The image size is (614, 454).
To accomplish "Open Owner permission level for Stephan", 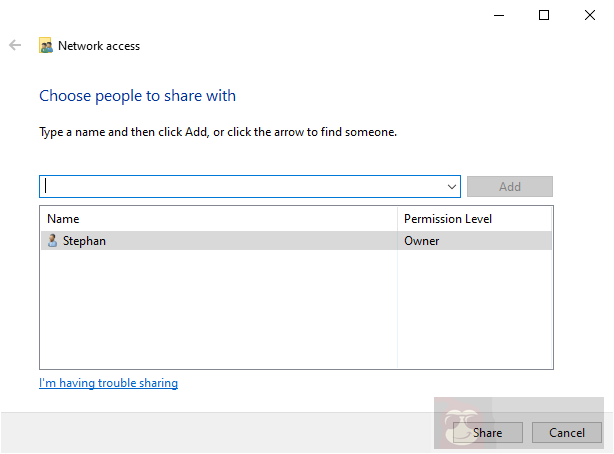I will coord(421,241).
